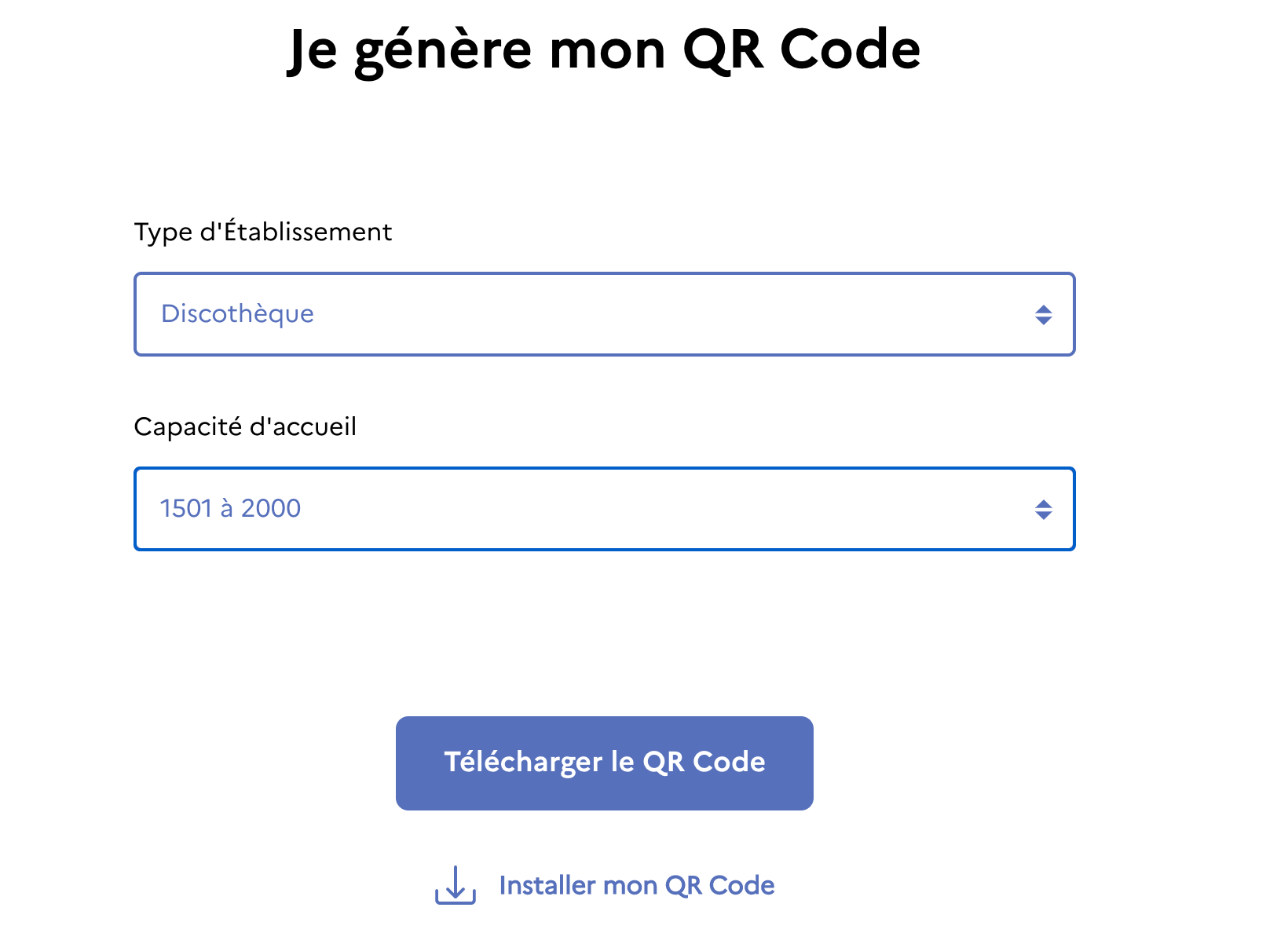This screenshot has width=1288, height=933.
Task: Click the words QR Code in the Installer link
Action: pos(719,885)
